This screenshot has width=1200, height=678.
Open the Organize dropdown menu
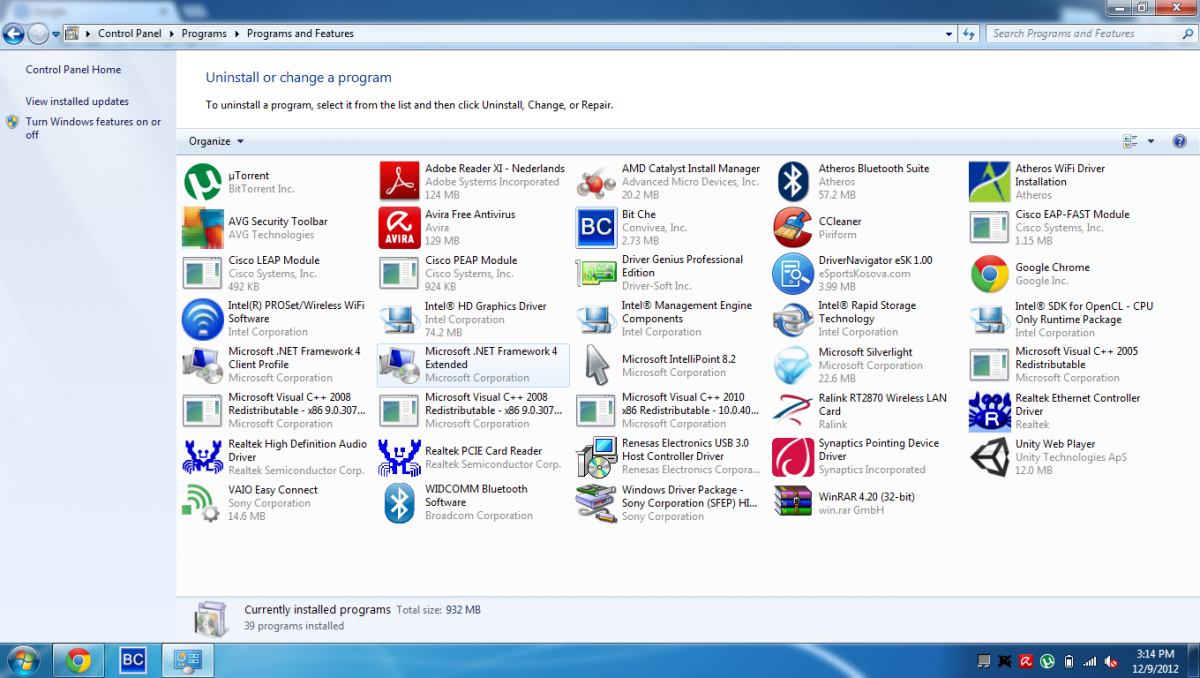216,142
